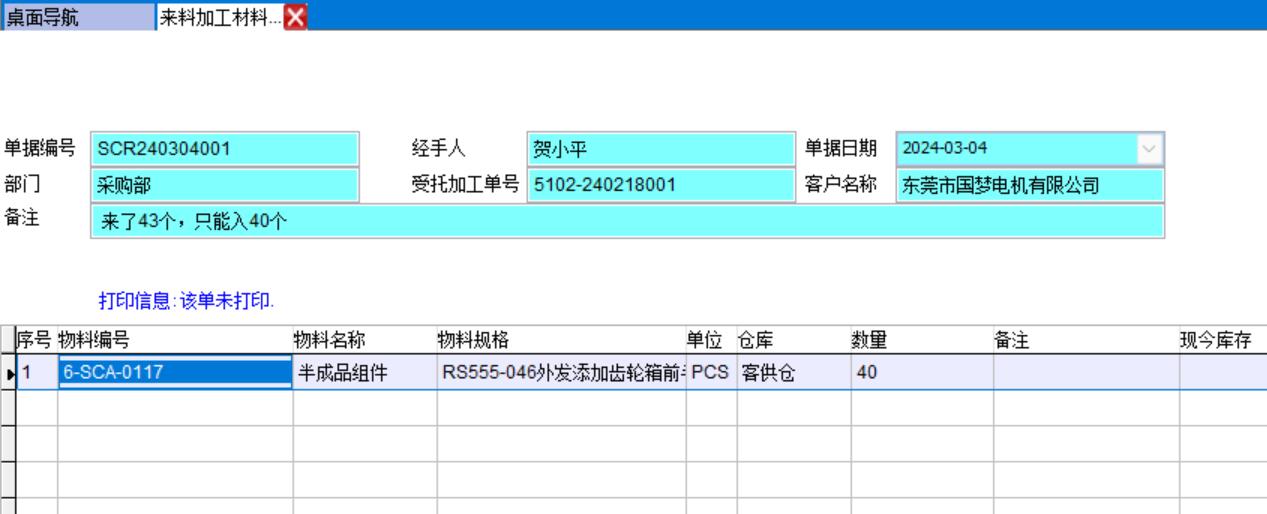Open the 单据日期 dropdown arrow

point(1149,149)
